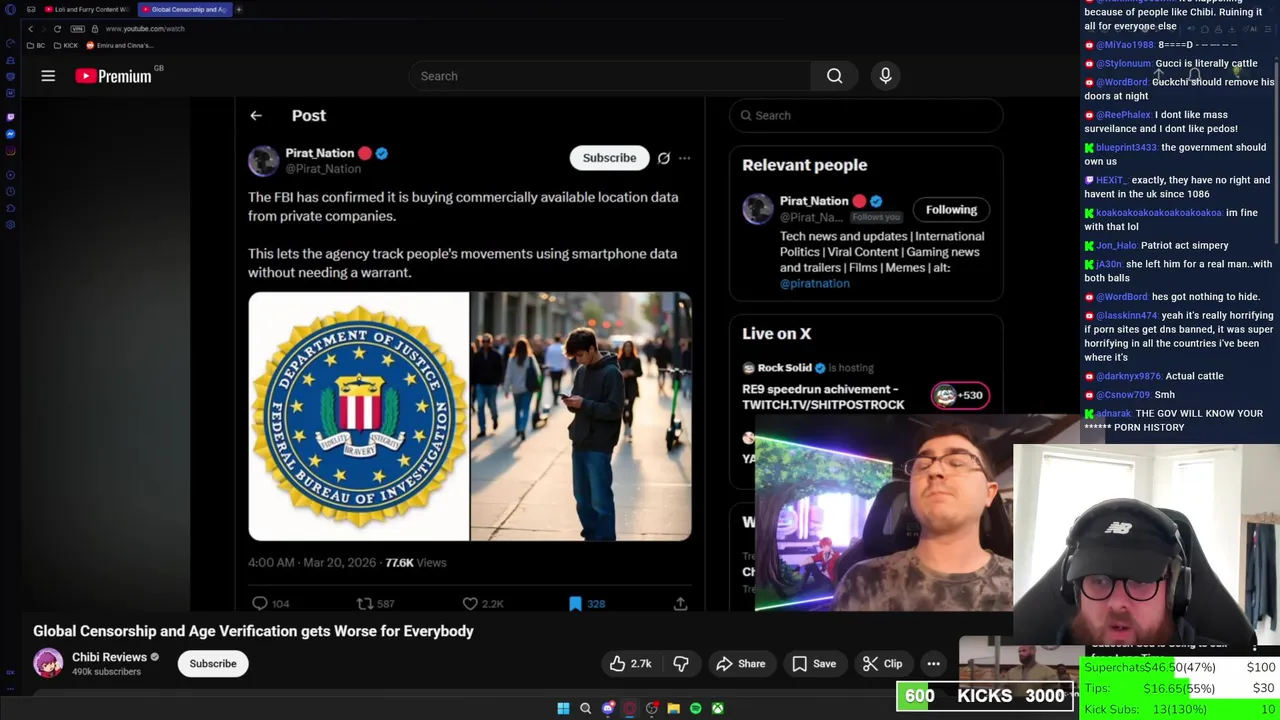Open the Windows Start button
This screenshot has height=720, width=1280.
[563, 708]
